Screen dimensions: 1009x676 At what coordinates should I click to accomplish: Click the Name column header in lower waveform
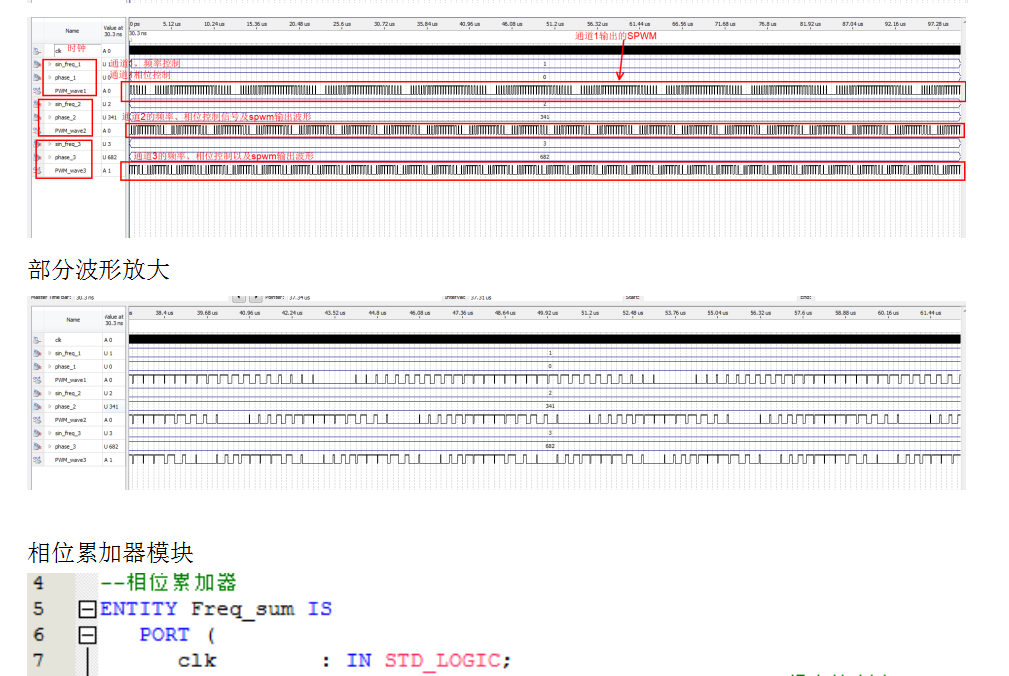click(x=73, y=320)
